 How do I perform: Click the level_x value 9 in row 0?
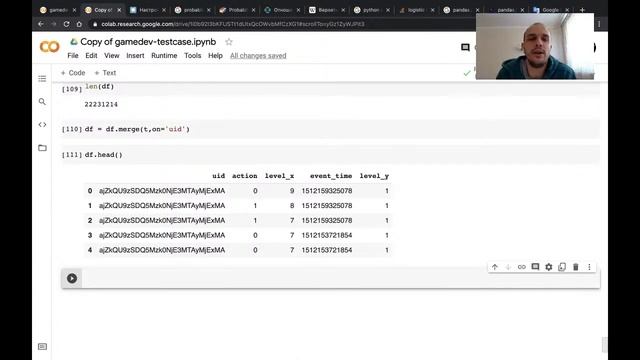(x=292, y=191)
